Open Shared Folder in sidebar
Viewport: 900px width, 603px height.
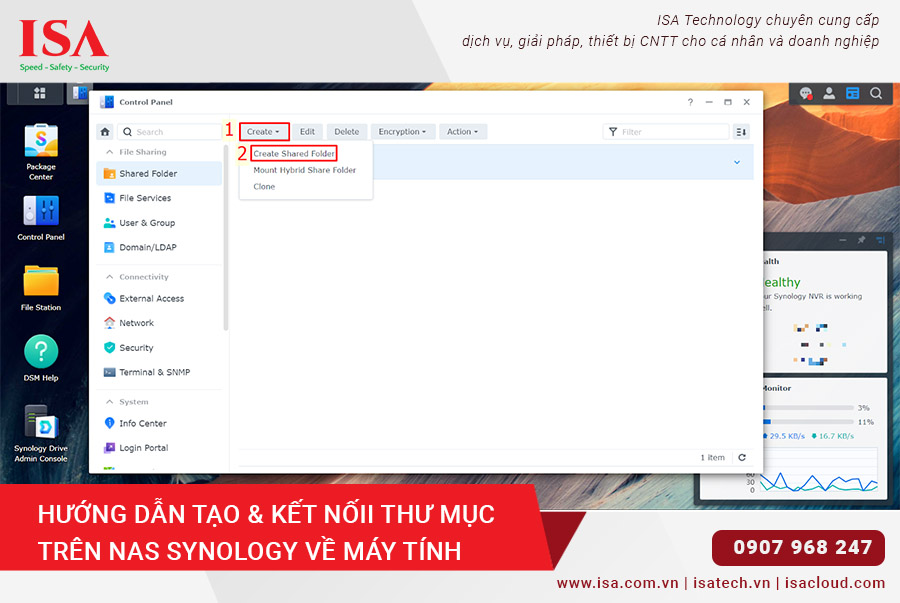point(159,173)
